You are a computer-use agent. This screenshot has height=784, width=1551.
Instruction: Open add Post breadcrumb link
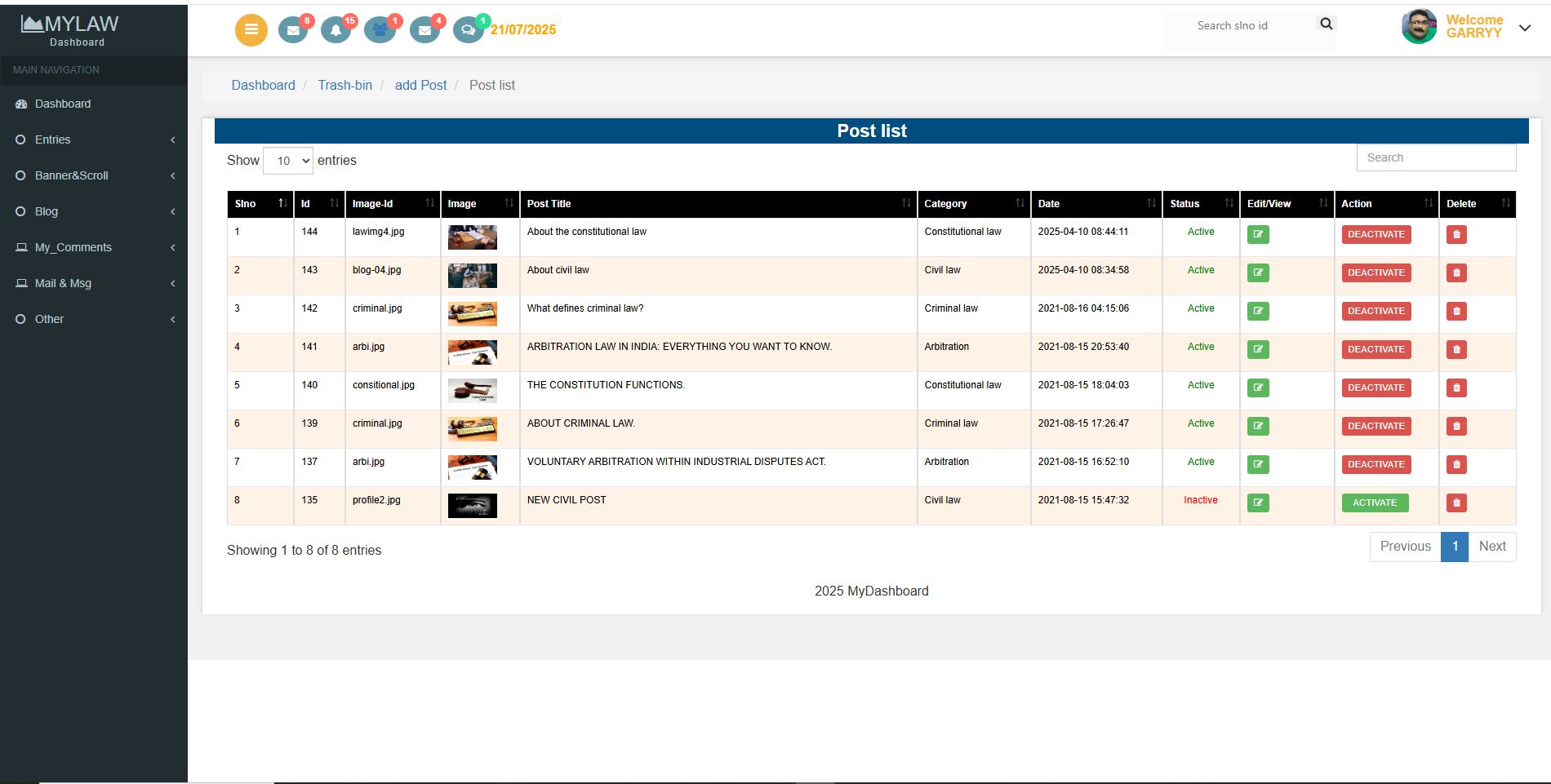[420, 85]
